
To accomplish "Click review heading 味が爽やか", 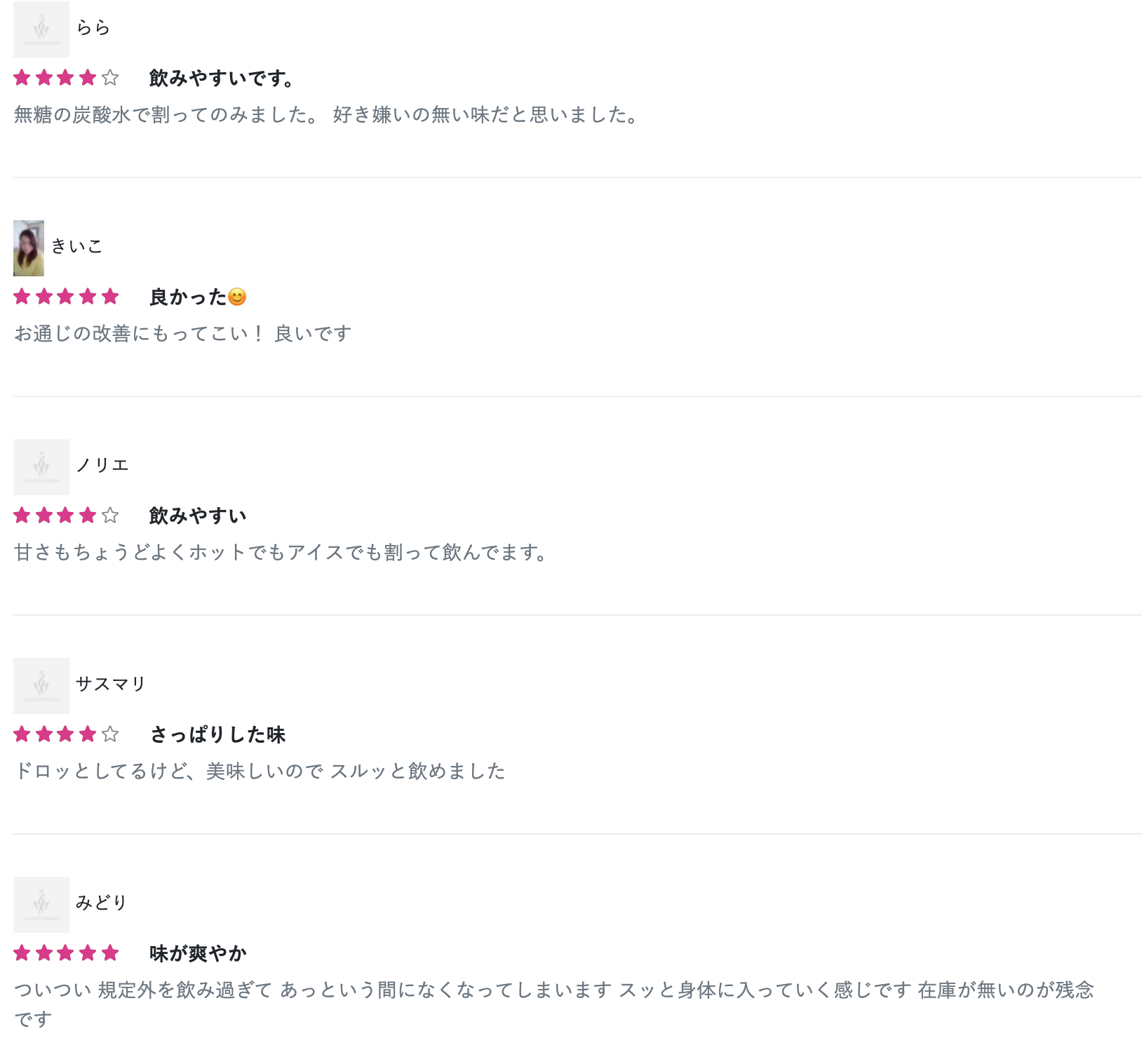I will tap(198, 953).
